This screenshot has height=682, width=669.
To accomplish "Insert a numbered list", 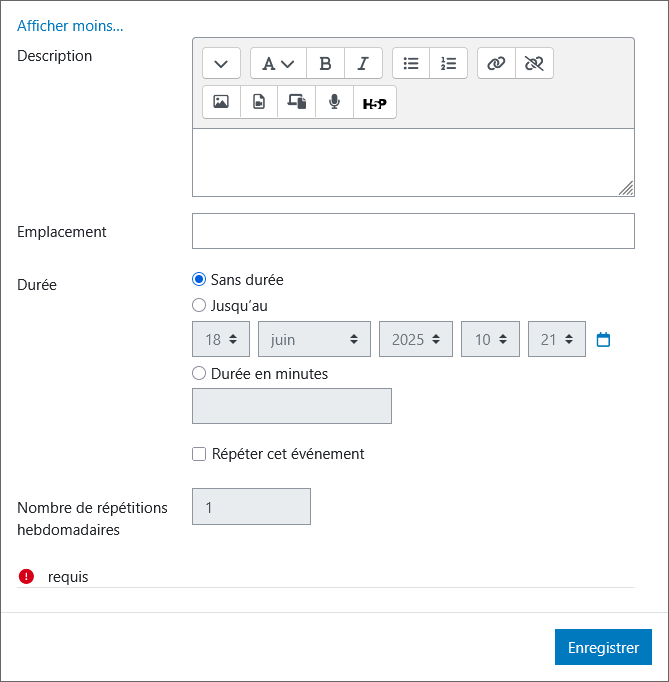I will pos(449,63).
